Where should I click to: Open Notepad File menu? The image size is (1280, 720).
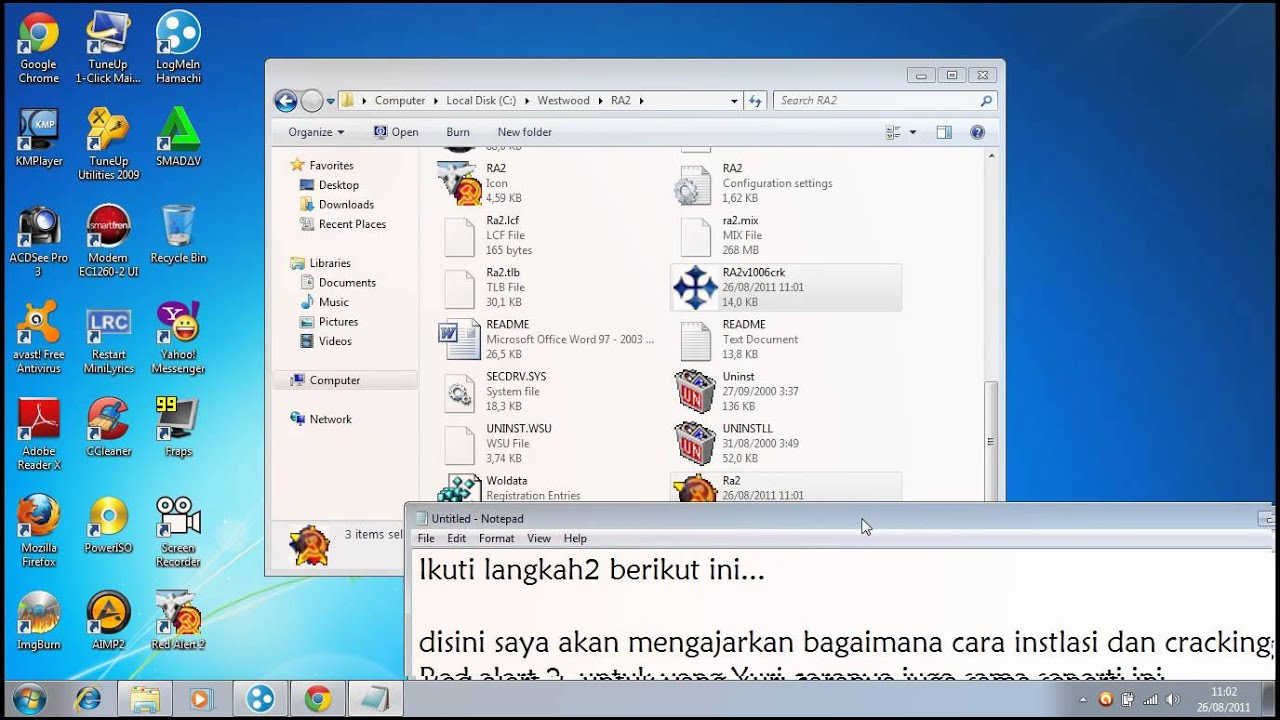[426, 538]
